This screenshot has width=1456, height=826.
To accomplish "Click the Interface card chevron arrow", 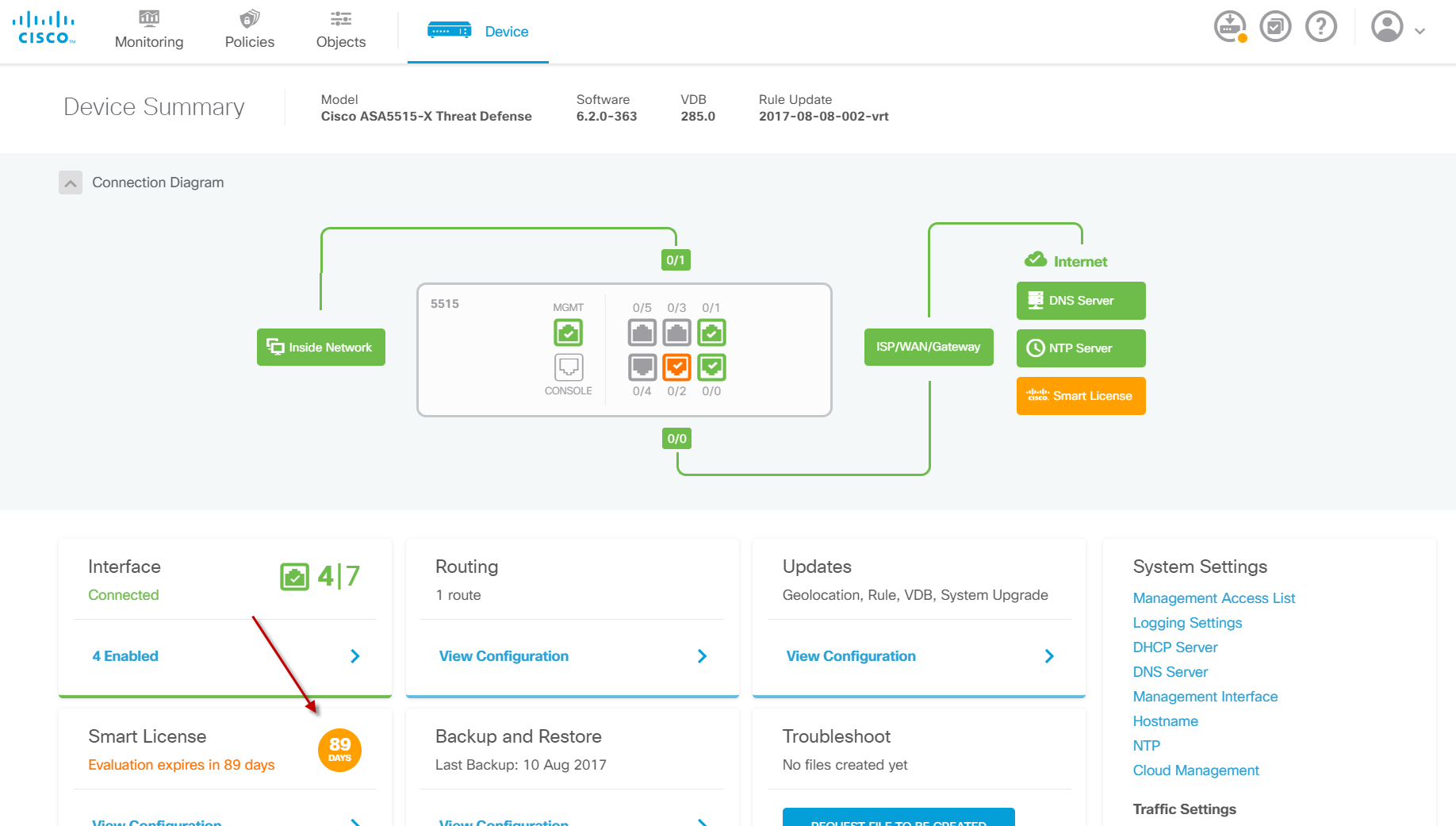I will coord(355,656).
